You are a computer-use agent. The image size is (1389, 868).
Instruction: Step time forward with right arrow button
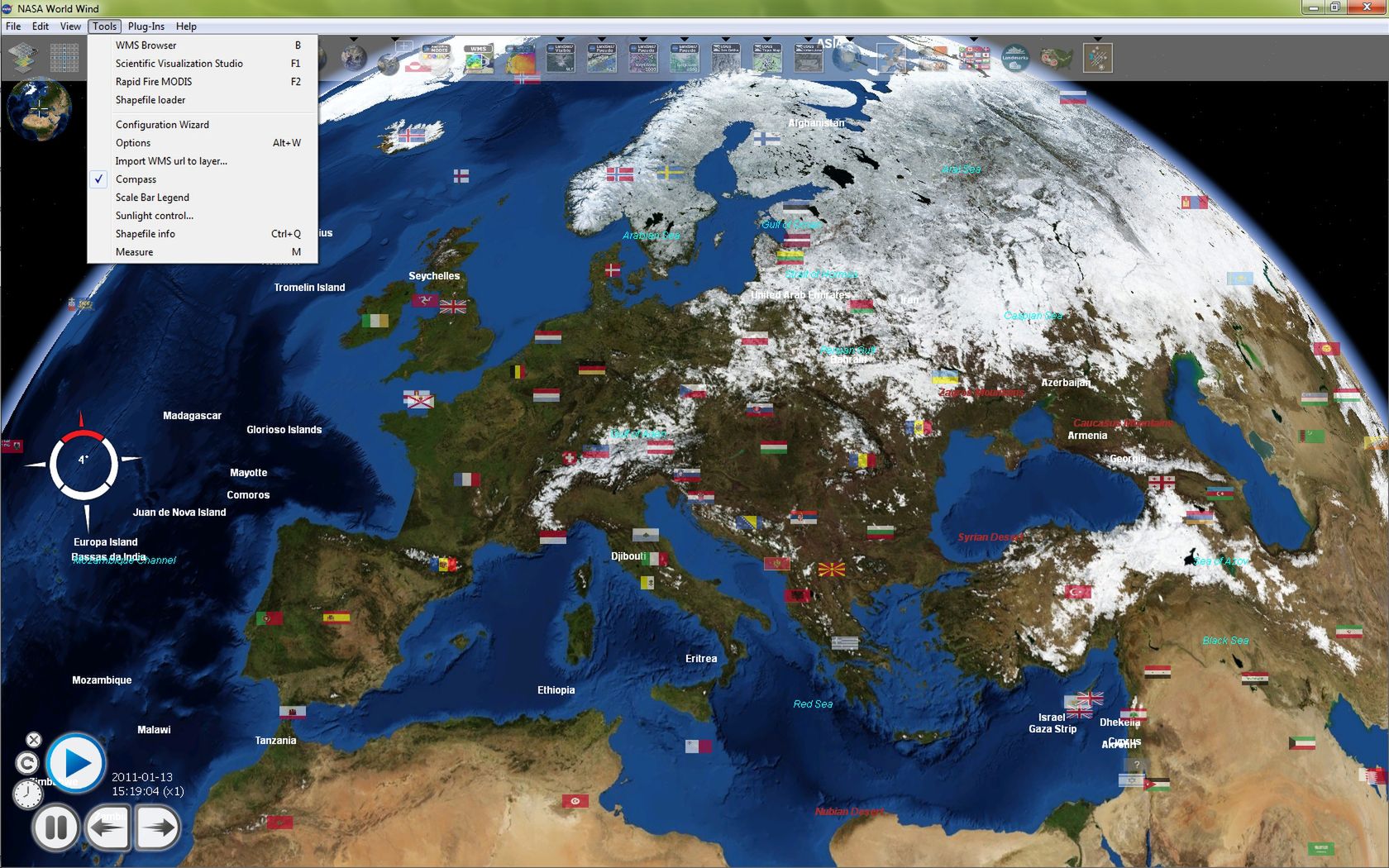pos(157,827)
